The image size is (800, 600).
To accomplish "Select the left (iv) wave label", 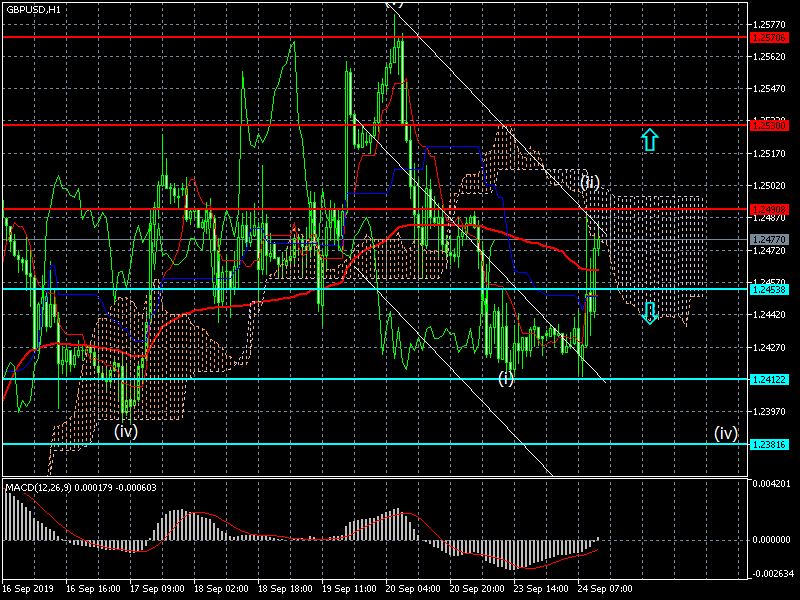I will tap(125, 432).
